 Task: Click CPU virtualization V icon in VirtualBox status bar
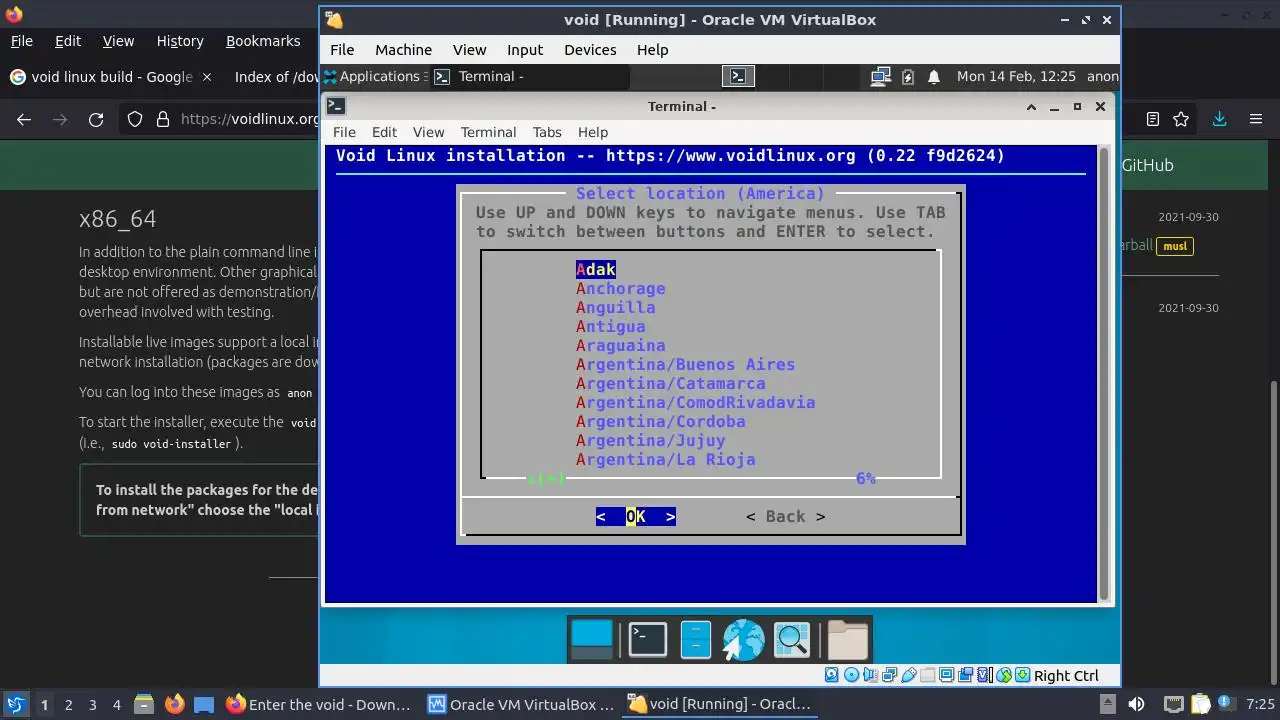click(x=984, y=676)
